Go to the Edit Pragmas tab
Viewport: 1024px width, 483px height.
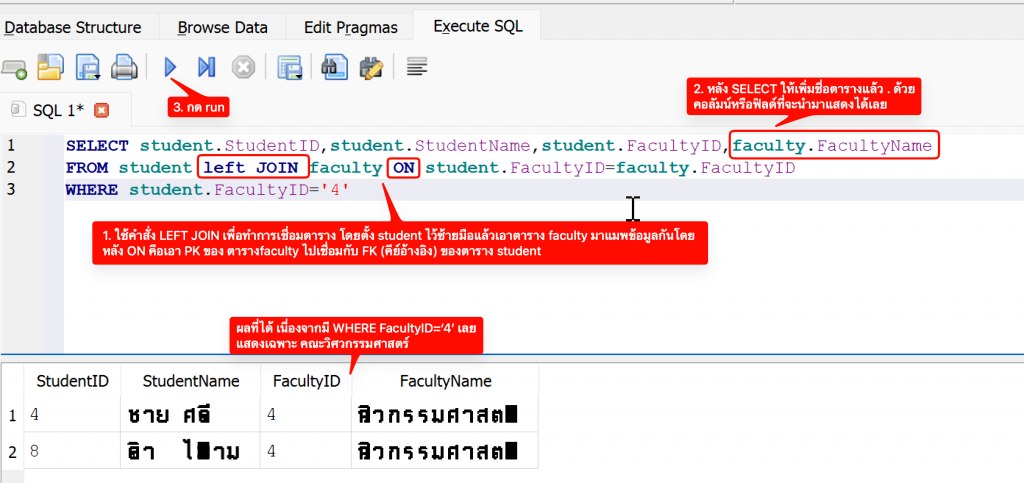pos(351,27)
